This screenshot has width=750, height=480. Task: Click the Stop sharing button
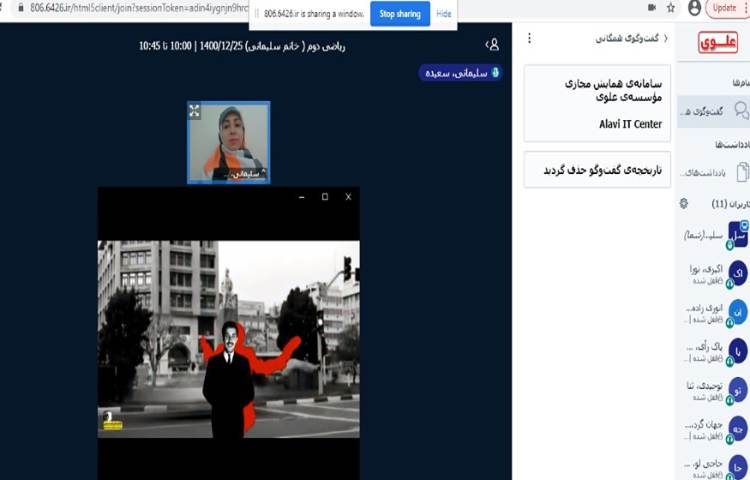coord(399,14)
